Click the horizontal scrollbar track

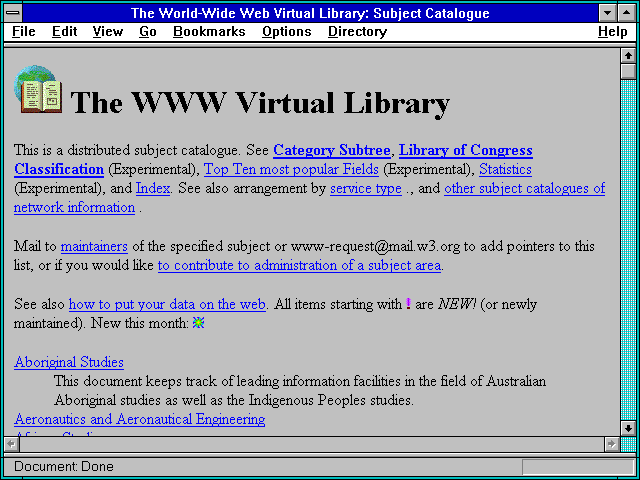click(311, 444)
